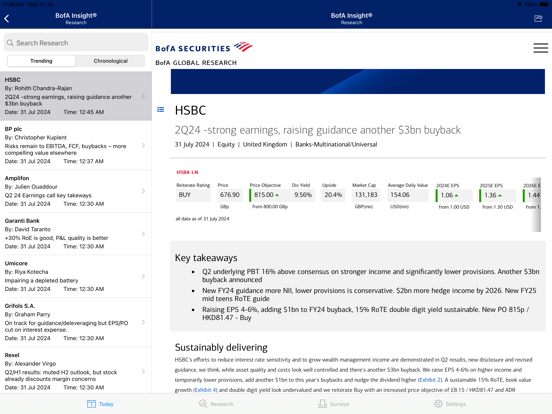The height and width of the screenshot is (414, 552).
Task: Click the search magnifier icon
Action: [10, 43]
